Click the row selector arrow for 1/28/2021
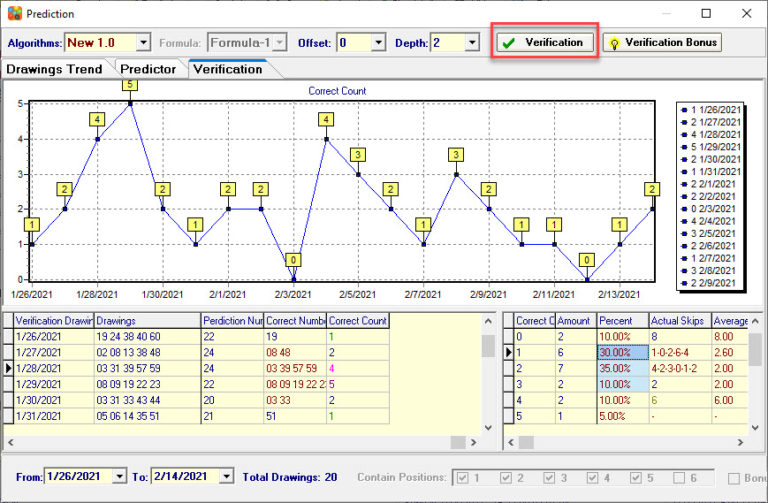The image size is (768, 503). tap(8, 368)
